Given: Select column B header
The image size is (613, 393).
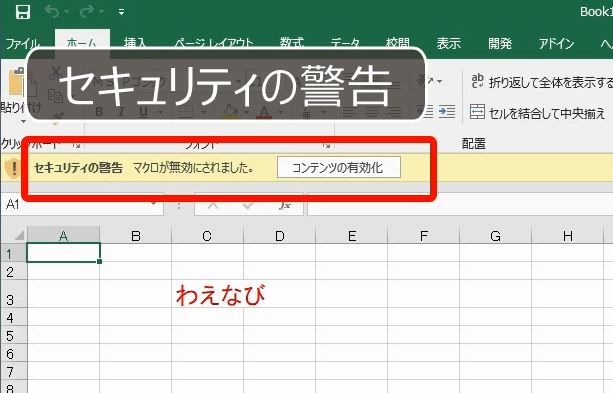Looking at the screenshot, I should [136, 236].
